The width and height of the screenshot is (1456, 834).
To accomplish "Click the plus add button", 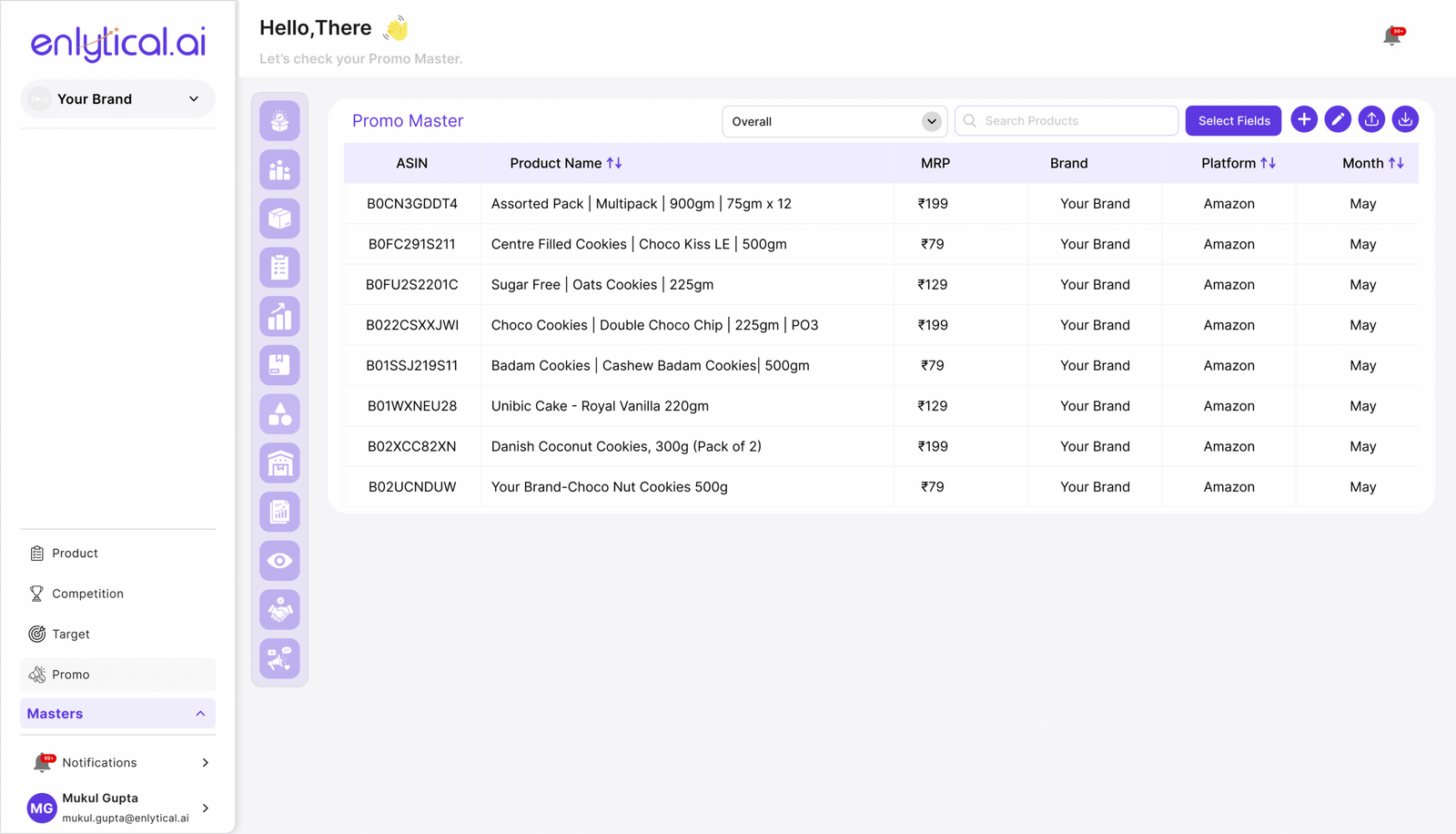I will pyautogui.click(x=1303, y=120).
